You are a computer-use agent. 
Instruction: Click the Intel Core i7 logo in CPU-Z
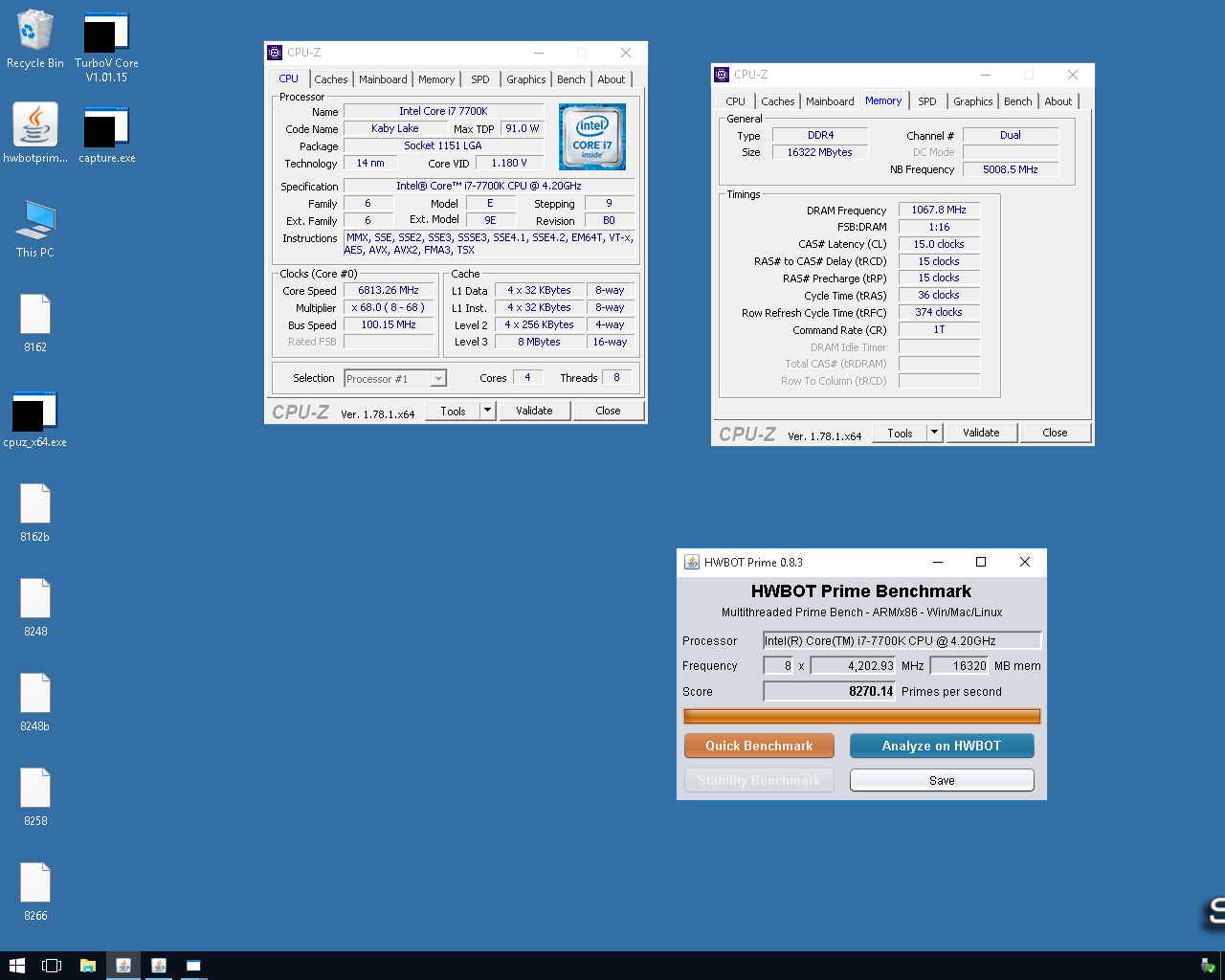pyautogui.click(x=592, y=137)
